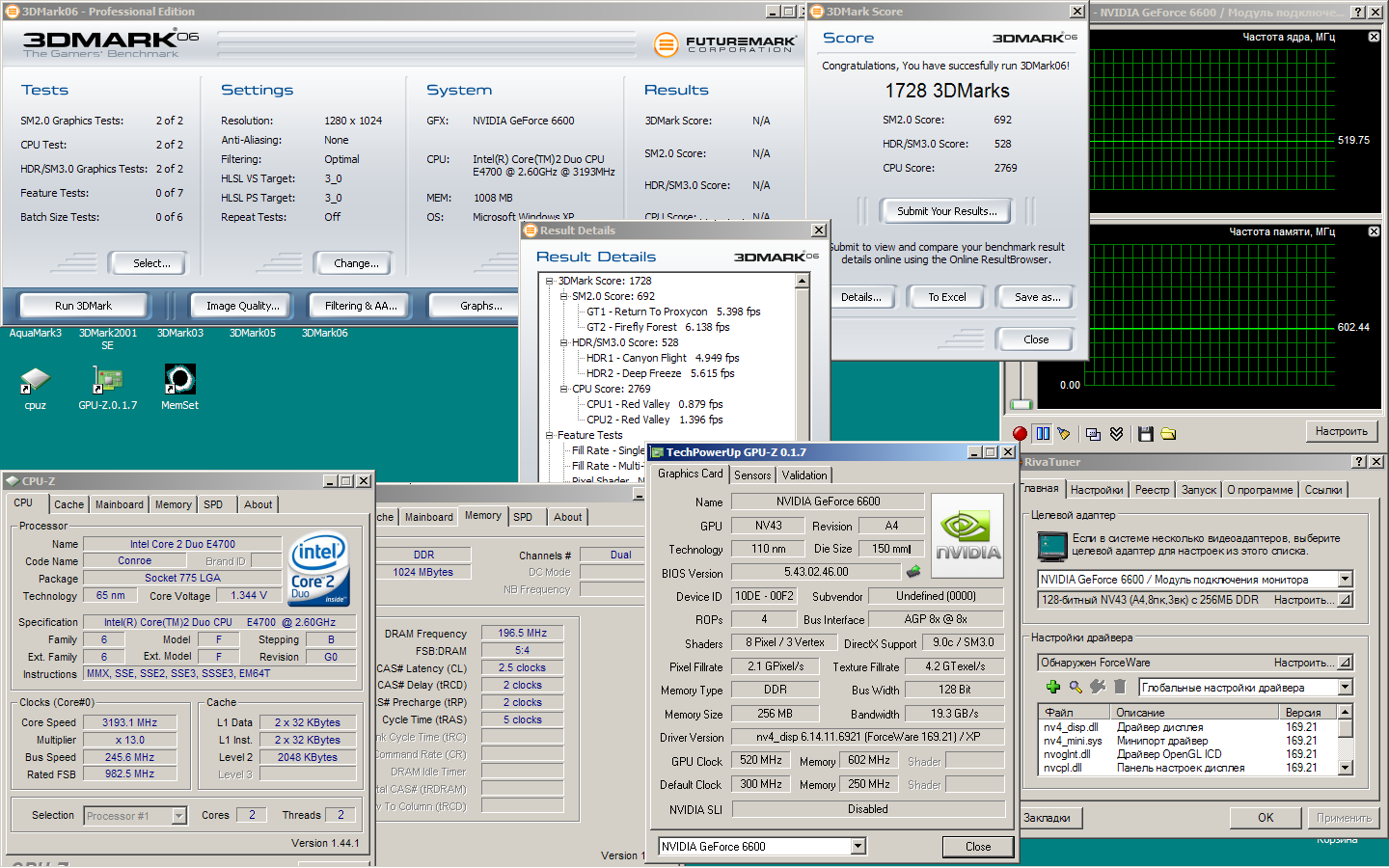Click the Intel Core 2 Duo logo in CPU-Z

click(x=318, y=567)
